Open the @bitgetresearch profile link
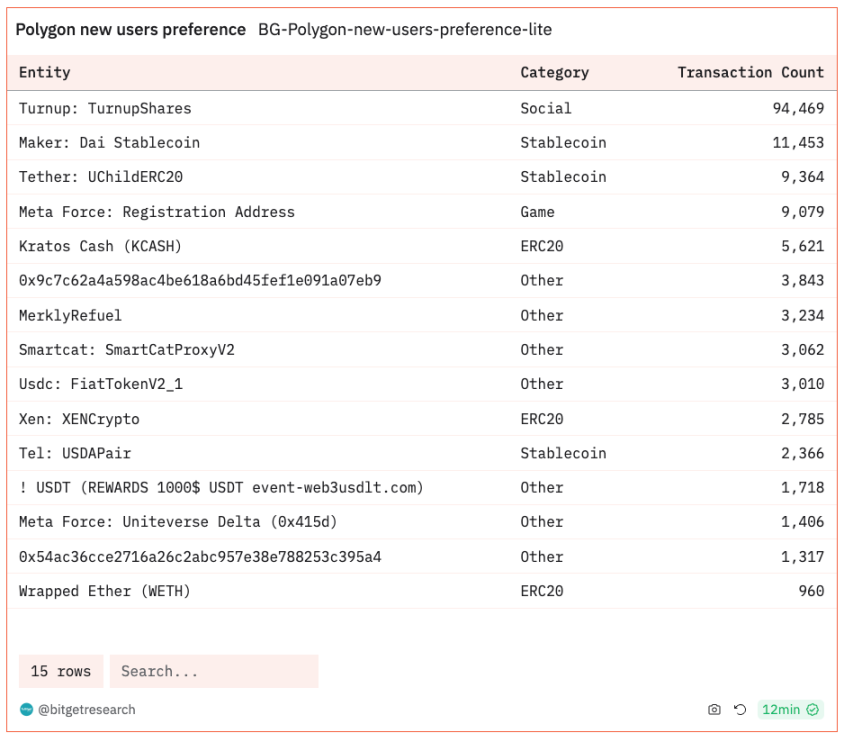This screenshot has width=844, height=742. (86, 710)
